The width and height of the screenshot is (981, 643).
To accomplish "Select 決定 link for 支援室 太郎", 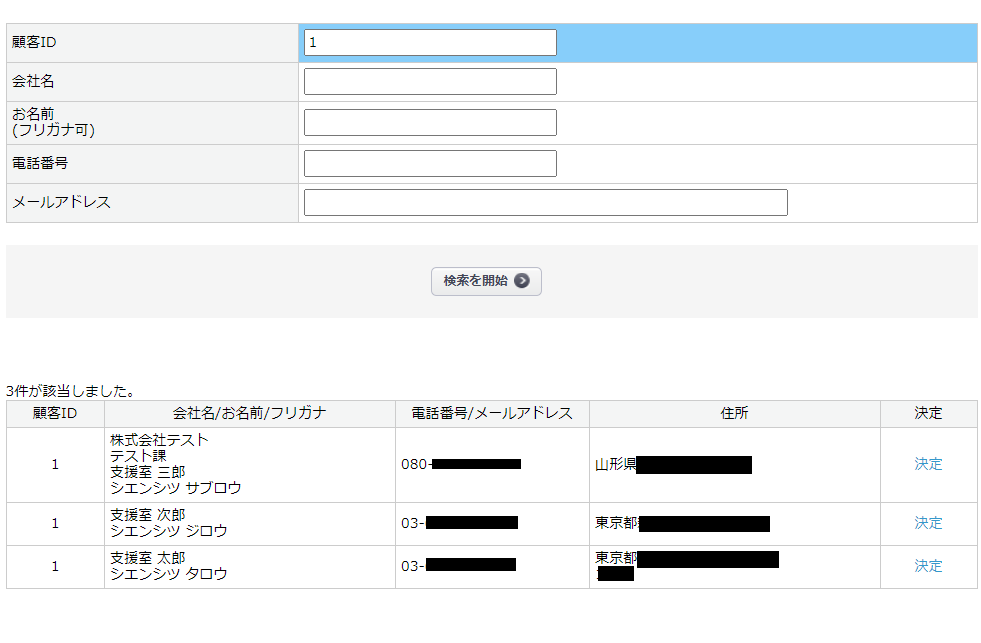I will click(x=928, y=566).
